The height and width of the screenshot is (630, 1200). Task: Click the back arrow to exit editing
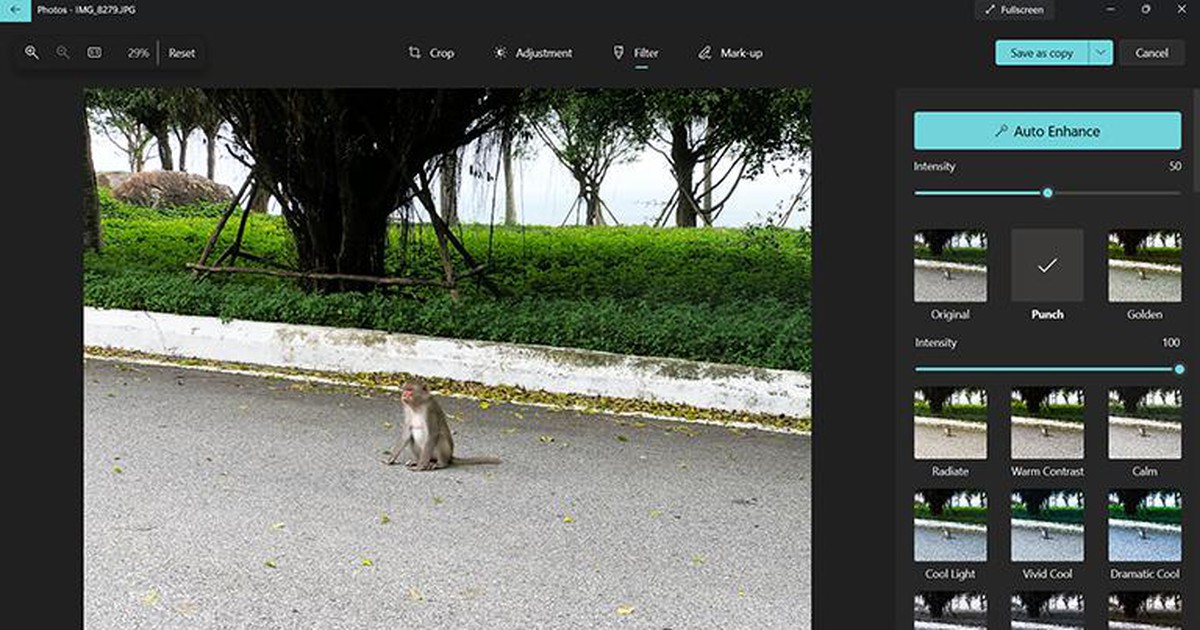(14, 9)
